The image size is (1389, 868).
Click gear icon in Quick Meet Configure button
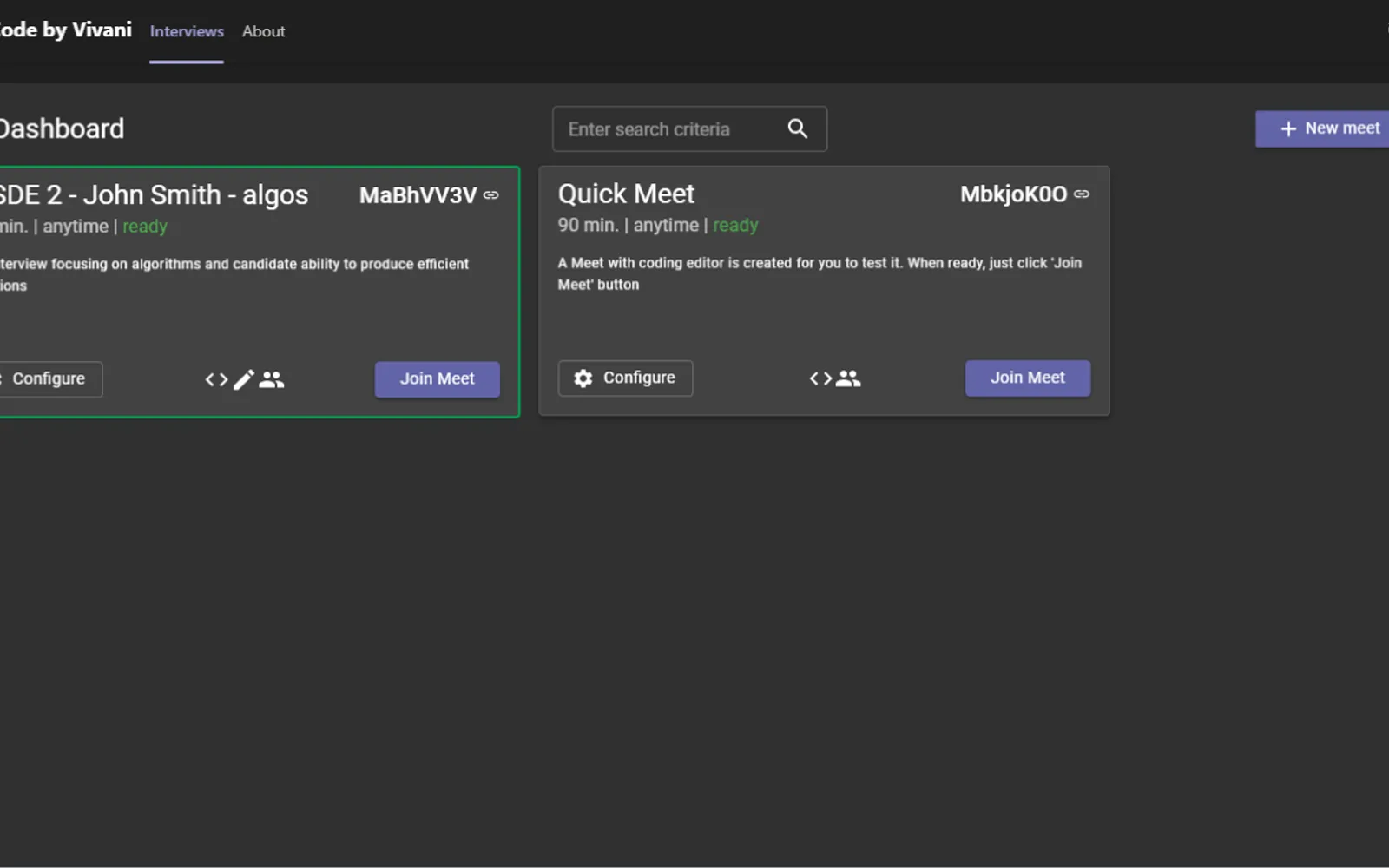tap(583, 378)
